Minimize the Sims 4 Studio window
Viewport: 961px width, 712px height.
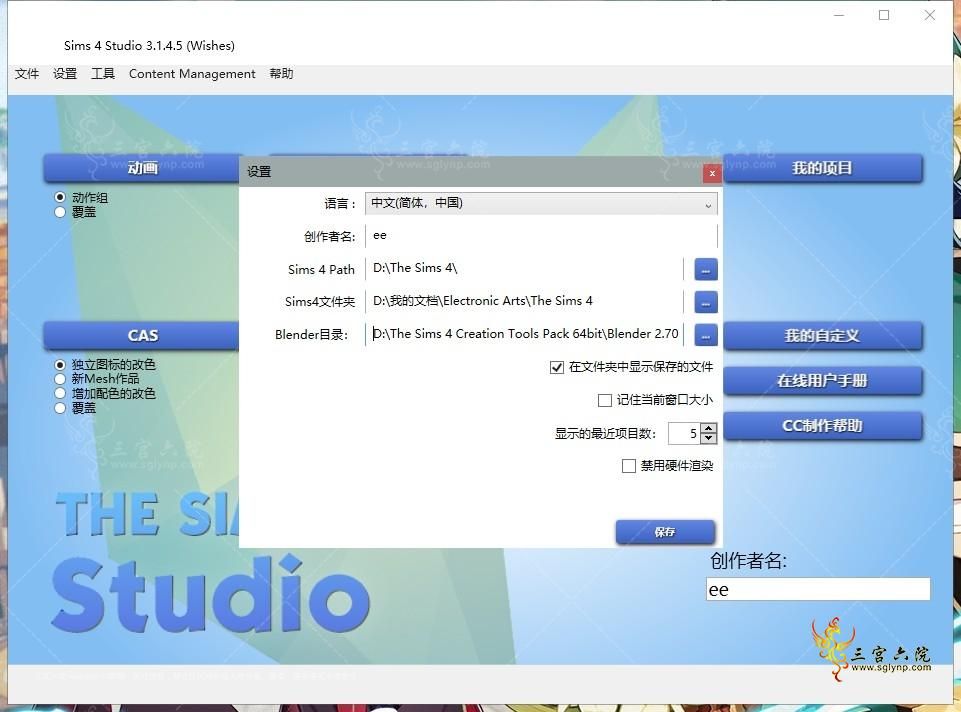click(839, 15)
